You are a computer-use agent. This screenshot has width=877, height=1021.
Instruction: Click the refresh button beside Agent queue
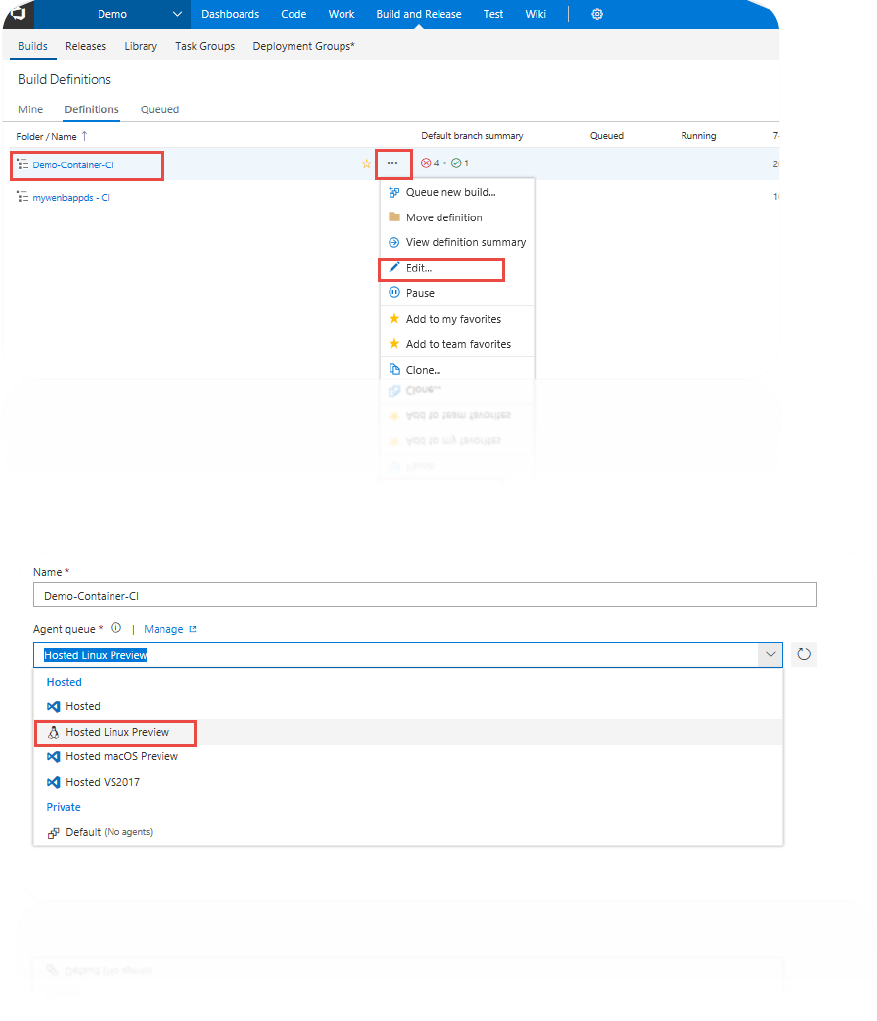coord(804,655)
